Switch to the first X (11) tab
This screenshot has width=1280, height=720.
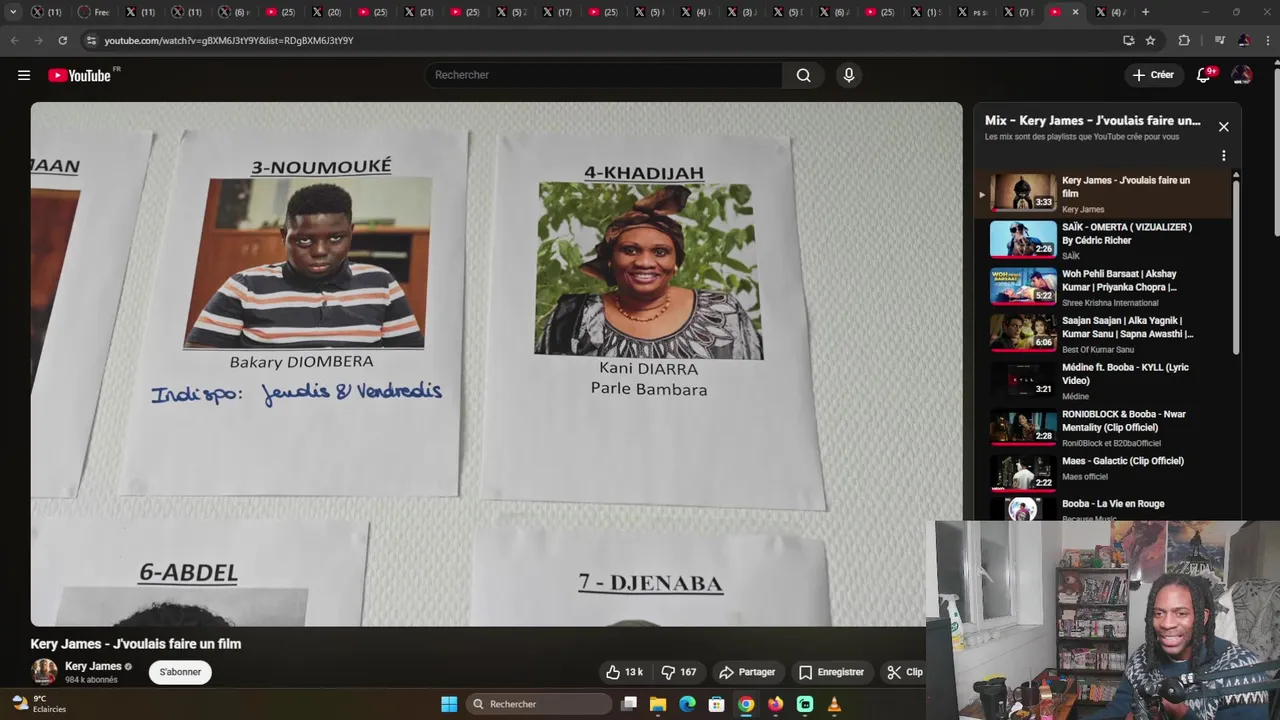[x=46, y=12]
